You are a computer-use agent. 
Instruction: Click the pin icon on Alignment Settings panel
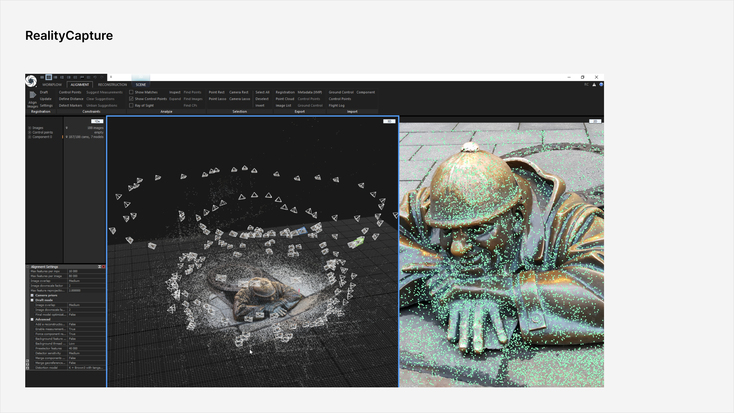(99, 267)
